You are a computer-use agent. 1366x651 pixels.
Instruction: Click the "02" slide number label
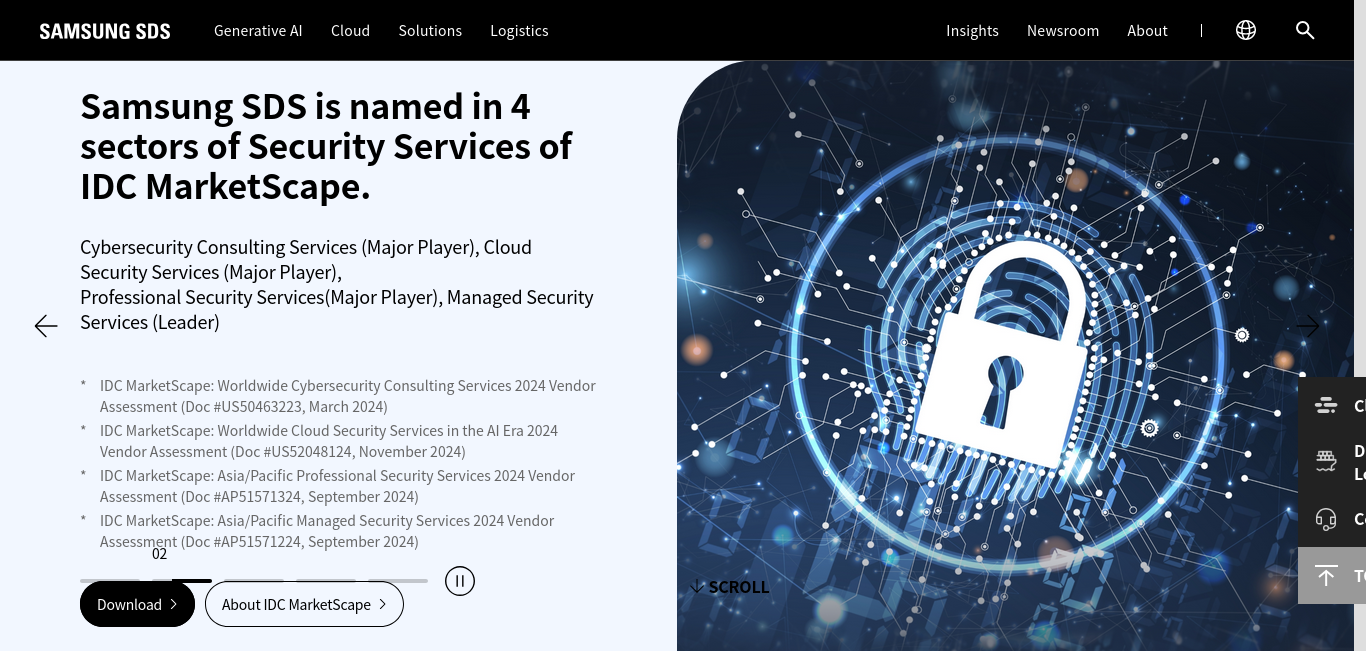pos(160,554)
